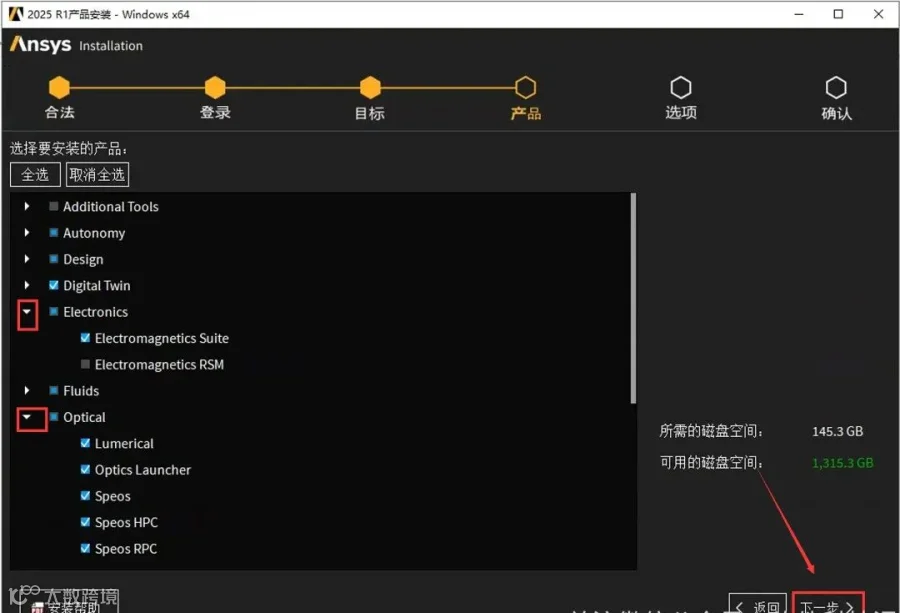Select the 选项 step label
The image size is (900, 613).
pos(681,112)
